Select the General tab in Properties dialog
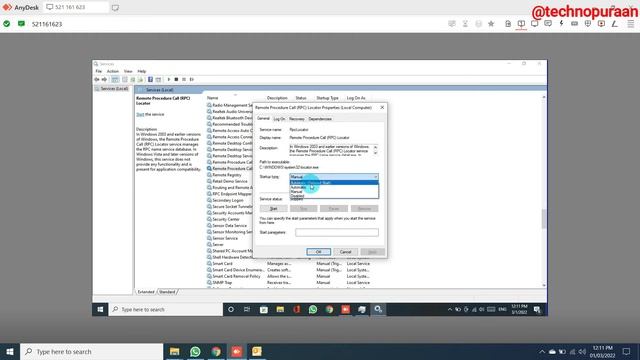The image size is (640, 360). 263,118
